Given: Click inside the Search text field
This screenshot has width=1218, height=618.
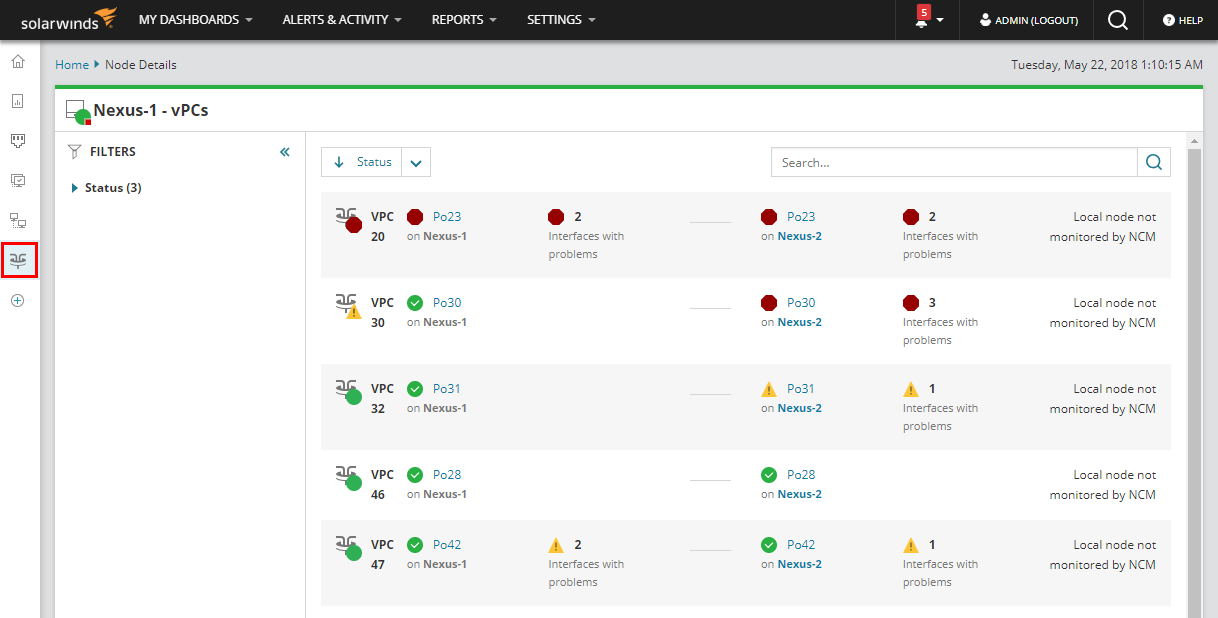Looking at the screenshot, I should coord(953,162).
